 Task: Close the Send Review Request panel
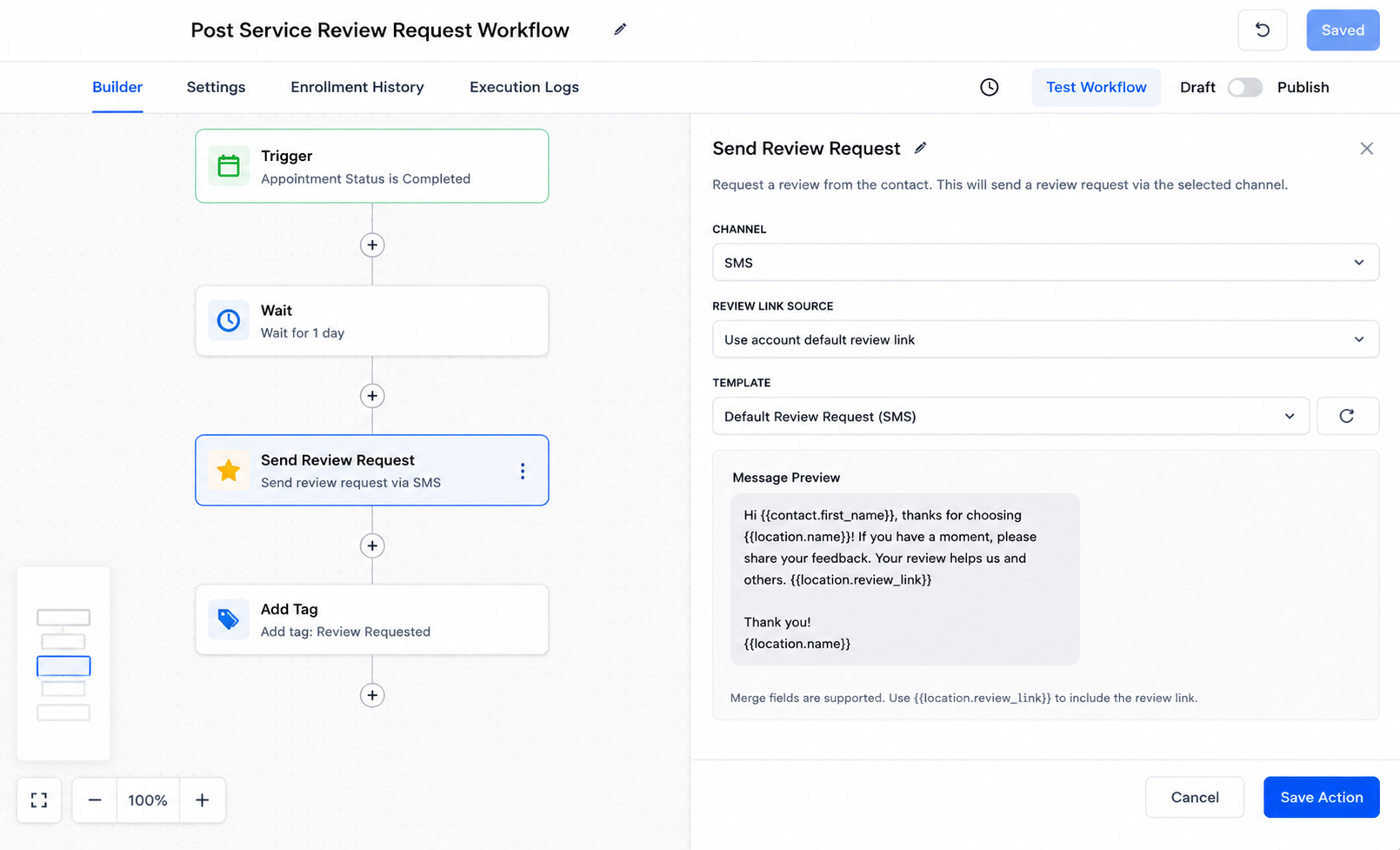(x=1367, y=149)
